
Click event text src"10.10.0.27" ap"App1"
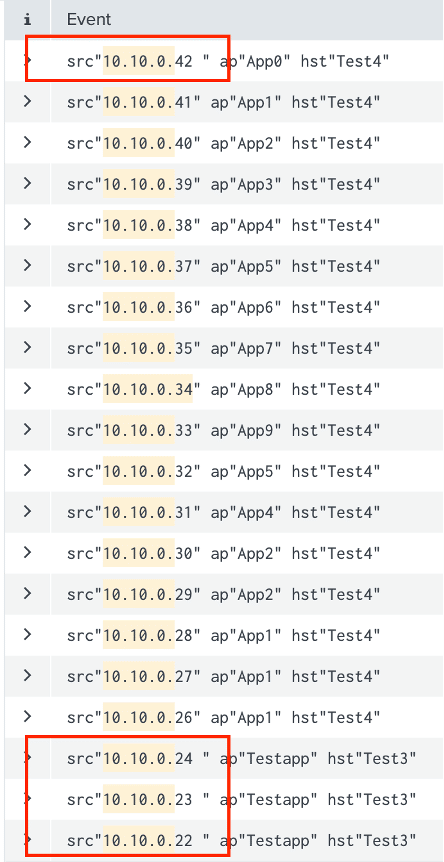click(x=224, y=677)
